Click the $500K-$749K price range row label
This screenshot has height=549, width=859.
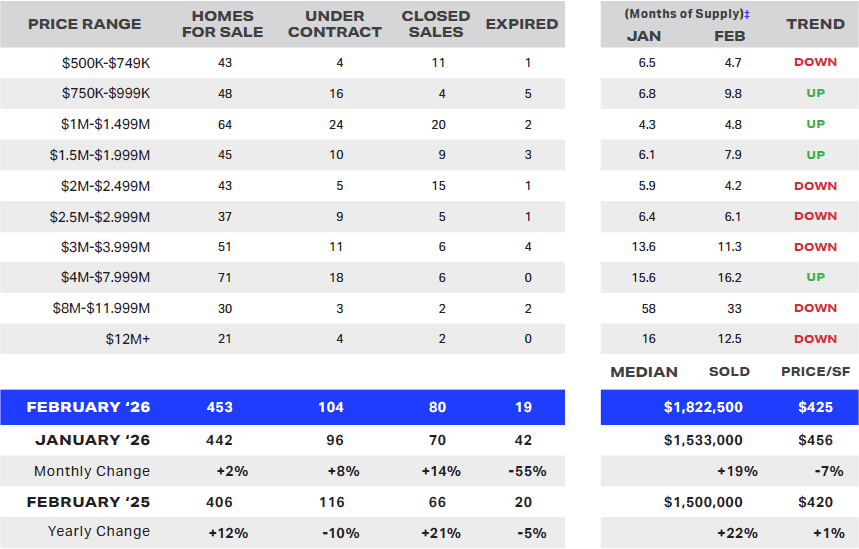[x=105, y=62]
